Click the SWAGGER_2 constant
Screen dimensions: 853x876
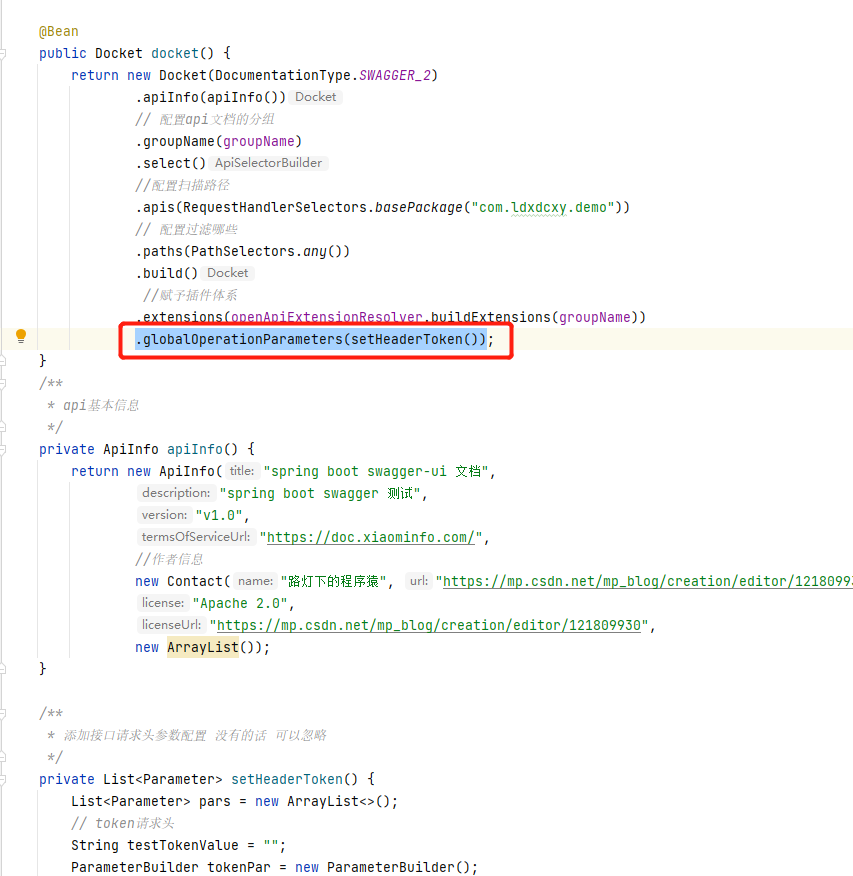tap(393, 74)
